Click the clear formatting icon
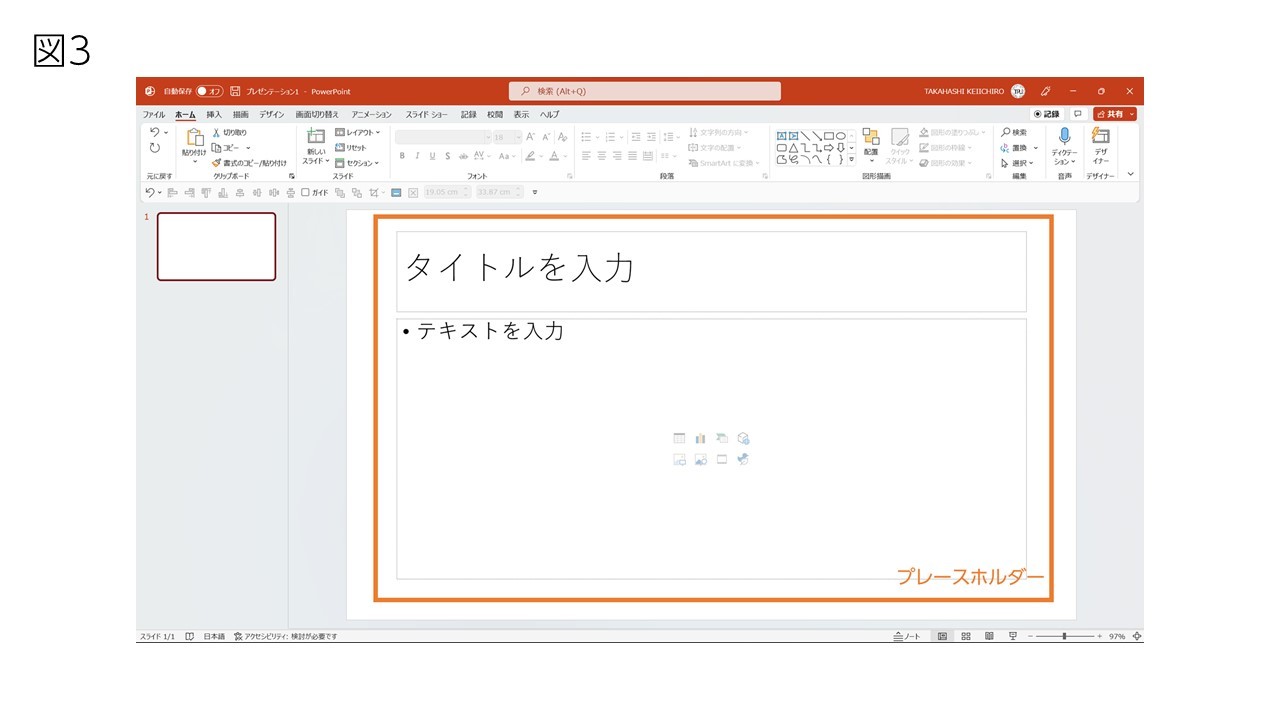Image resolution: width=1280 pixels, height=720 pixels. coord(562,137)
